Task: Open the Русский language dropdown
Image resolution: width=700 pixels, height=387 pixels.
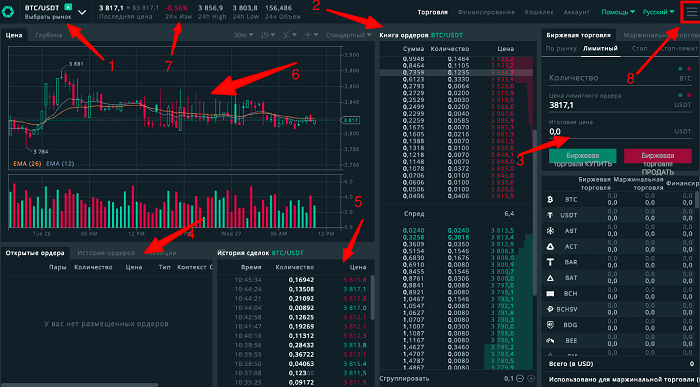Action: pyautogui.click(x=658, y=12)
